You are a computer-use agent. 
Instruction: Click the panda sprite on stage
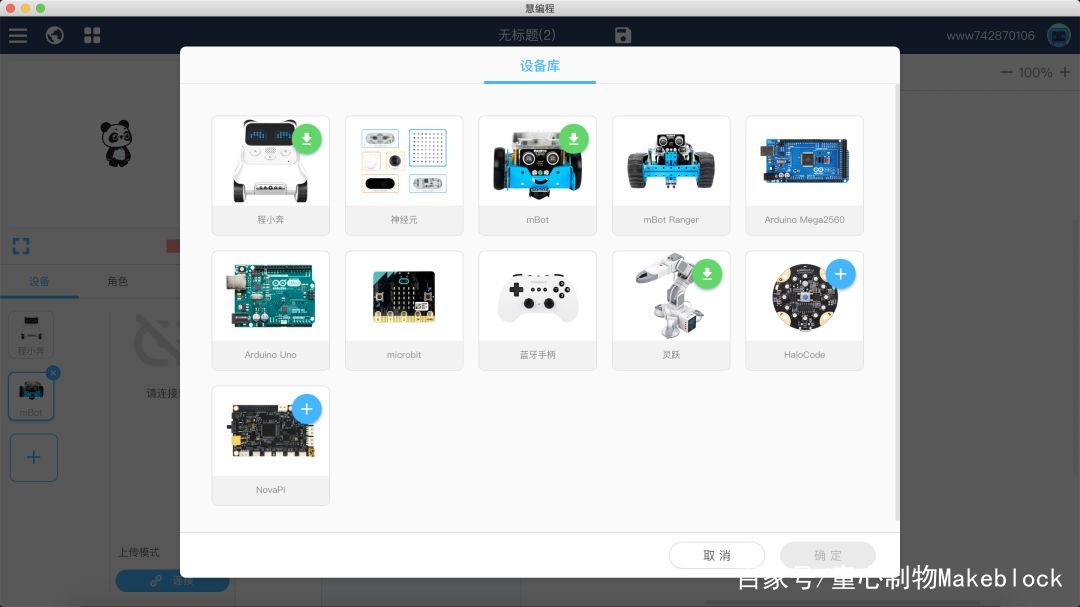(116, 143)
